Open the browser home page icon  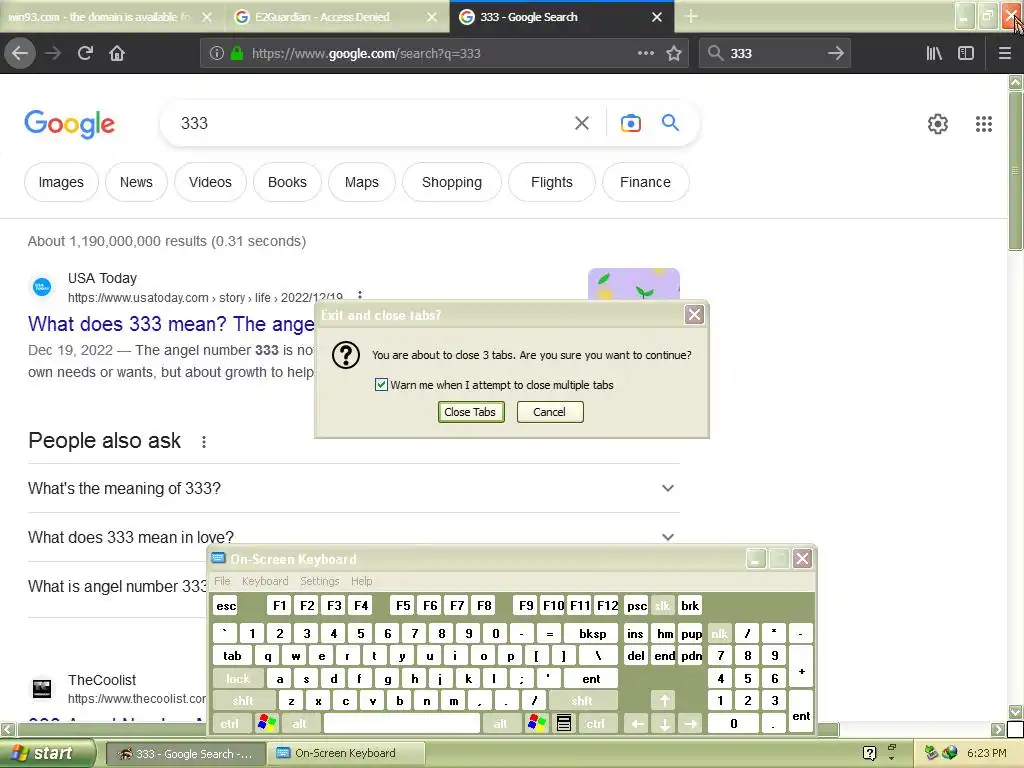[117, 53]
